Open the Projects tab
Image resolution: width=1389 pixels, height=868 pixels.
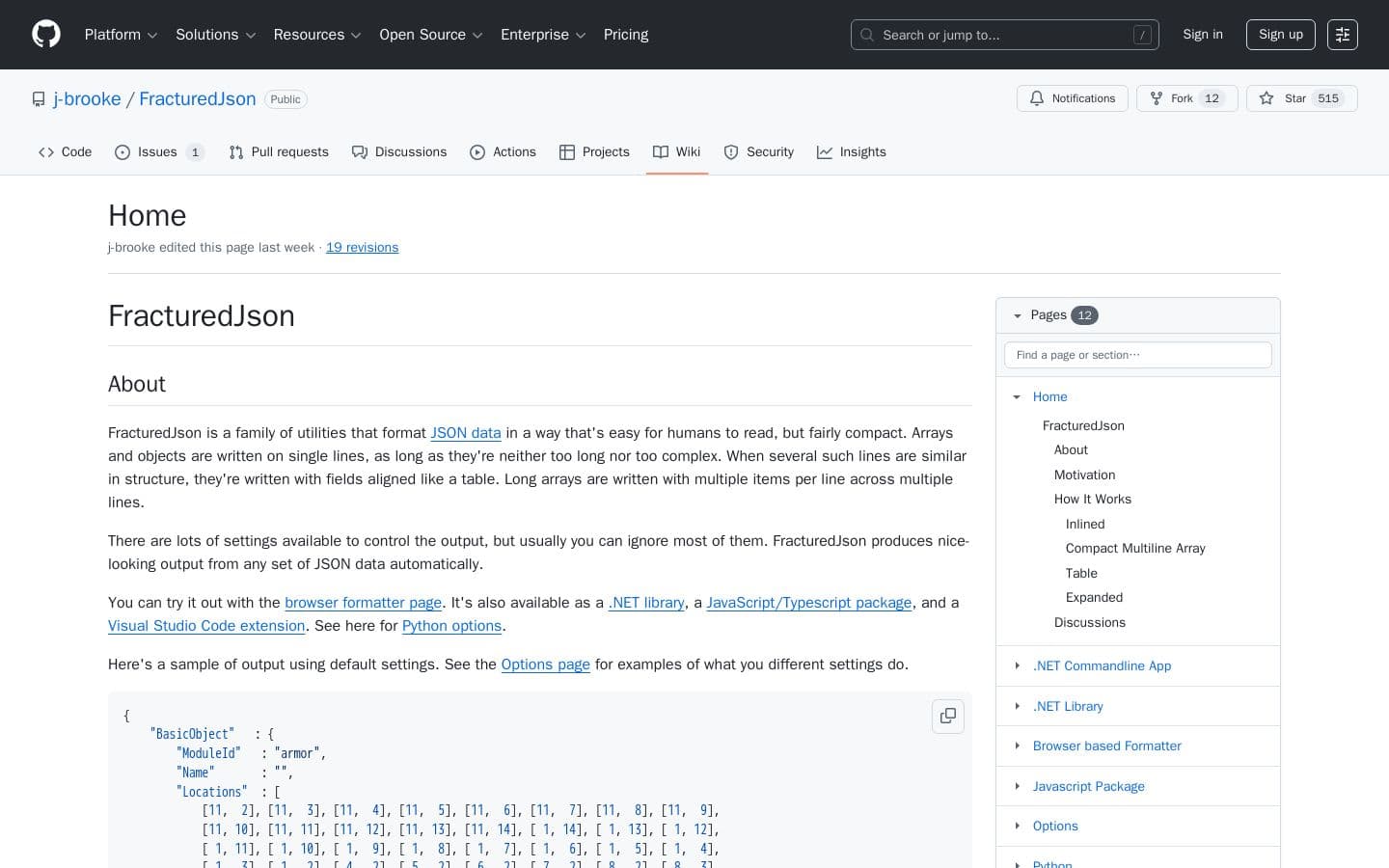pos(594,152)
